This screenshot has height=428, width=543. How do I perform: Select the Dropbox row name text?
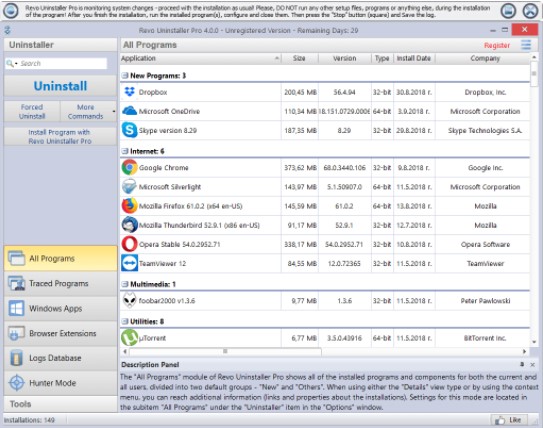tap(153, 92)
